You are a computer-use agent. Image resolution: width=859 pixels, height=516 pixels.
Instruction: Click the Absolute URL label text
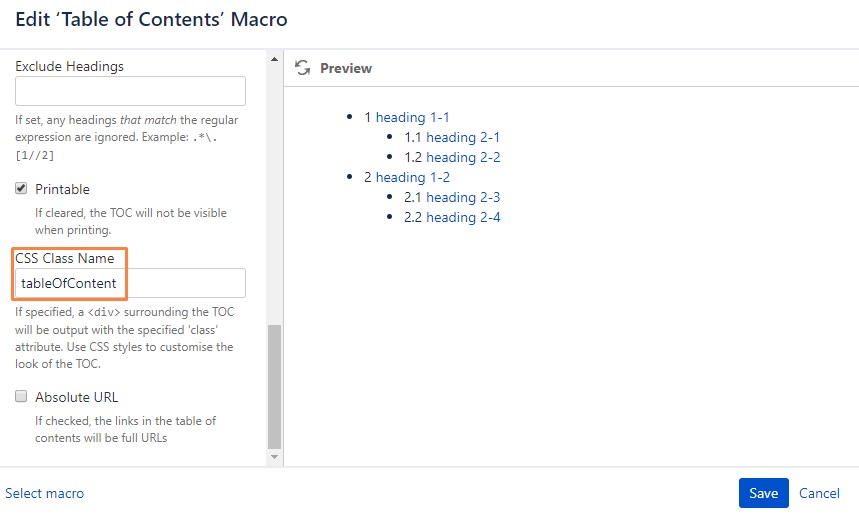coord(76,397)
